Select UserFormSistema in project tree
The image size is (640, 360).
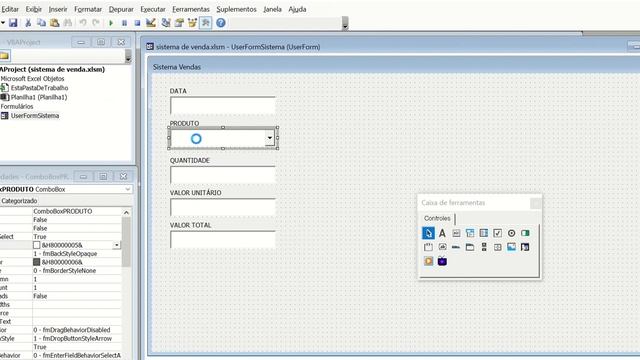point(35,116)
